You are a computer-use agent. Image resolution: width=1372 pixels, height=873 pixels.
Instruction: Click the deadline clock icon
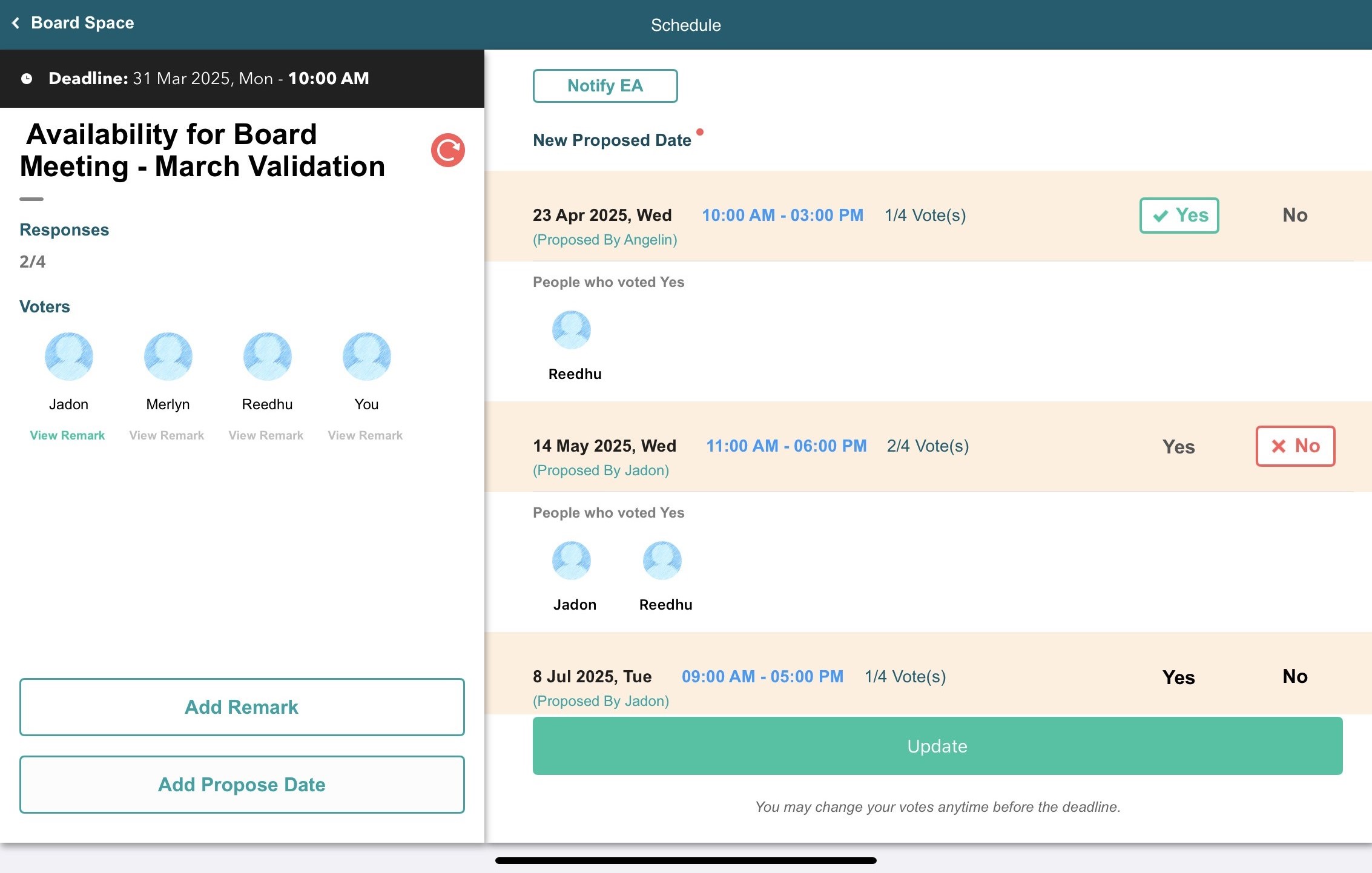click(x=27, y=79)
